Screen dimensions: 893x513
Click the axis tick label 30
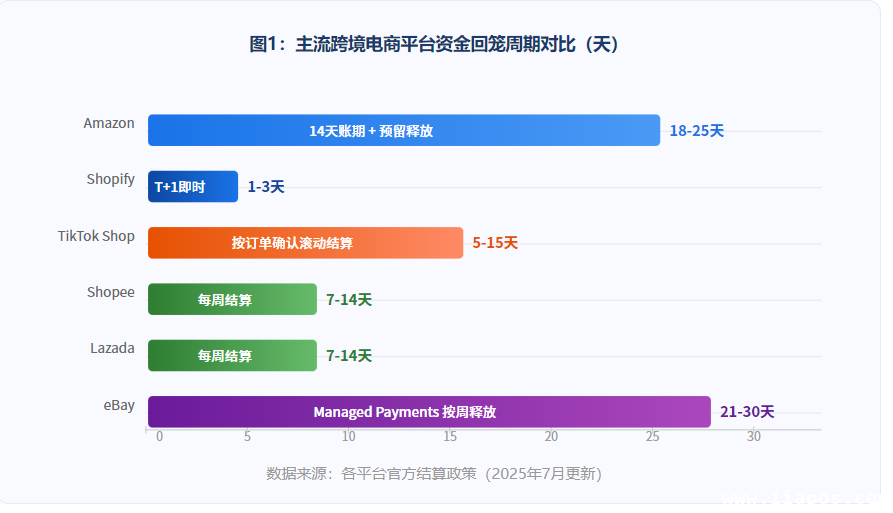(x=753, y=437)
